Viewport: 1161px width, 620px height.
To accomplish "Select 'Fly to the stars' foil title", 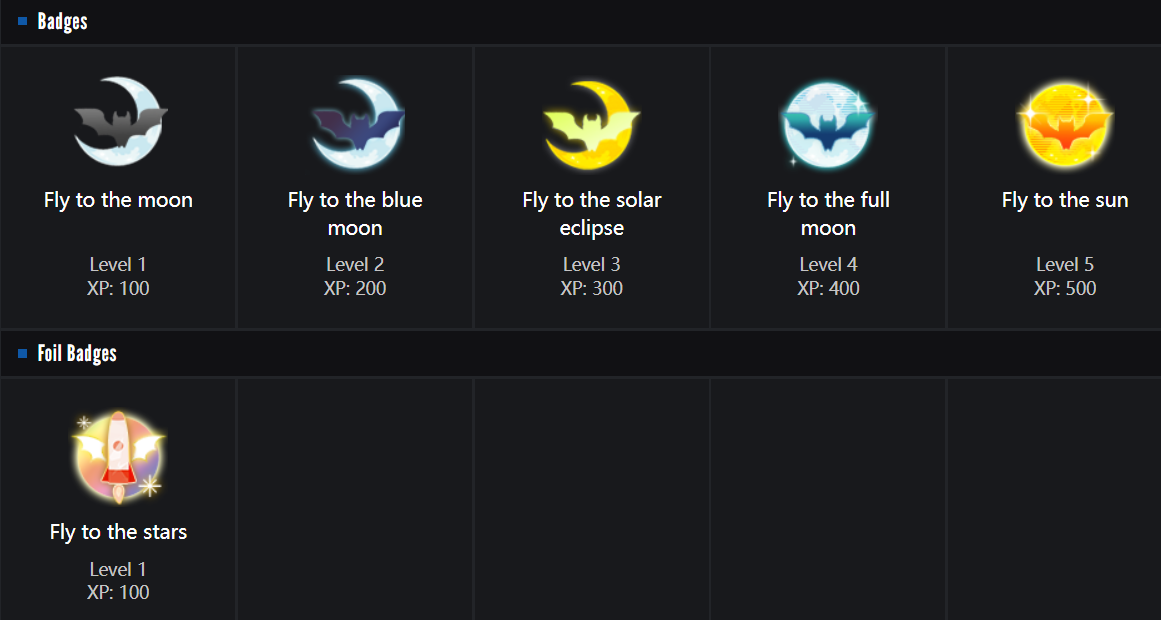I will 118,532.
